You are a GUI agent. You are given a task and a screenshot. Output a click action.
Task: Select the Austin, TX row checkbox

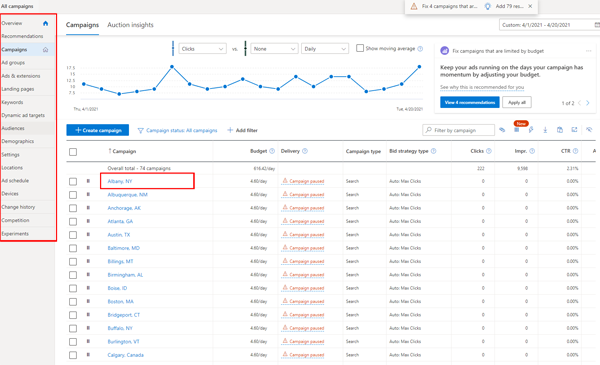point(73,235)
